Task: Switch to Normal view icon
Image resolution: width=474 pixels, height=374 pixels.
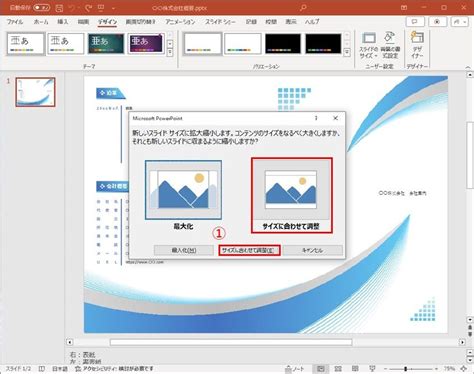Action: 321,369
